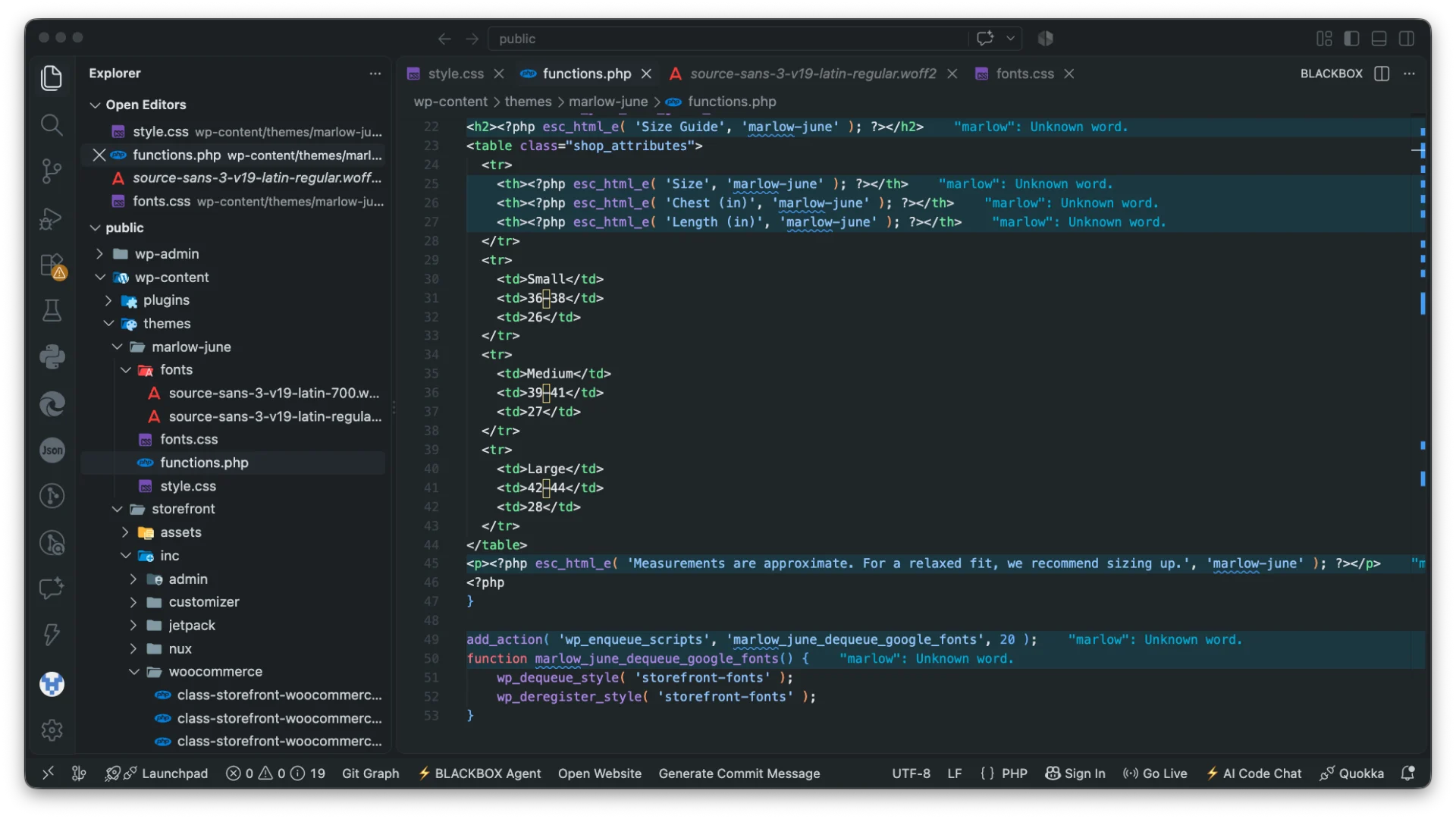Viewport: 1456px width, 819px height.
Task: Open the Copilot dropdown arrow in title bar
Action: (1010, 38)
